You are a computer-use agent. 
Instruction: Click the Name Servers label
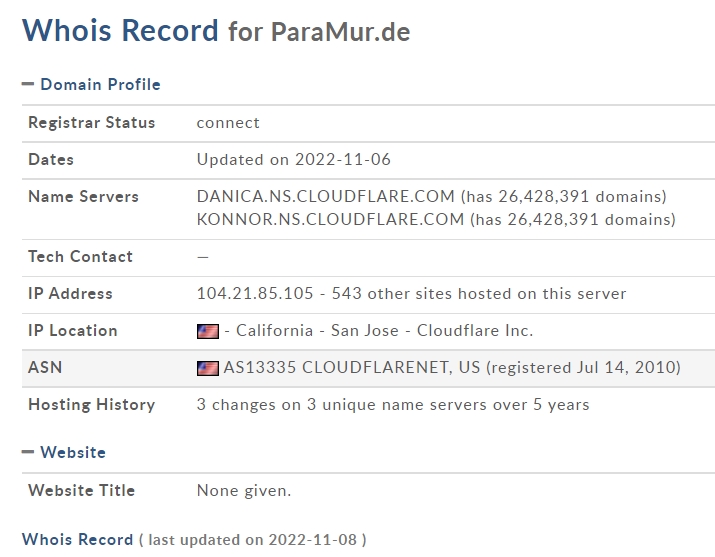83,196
